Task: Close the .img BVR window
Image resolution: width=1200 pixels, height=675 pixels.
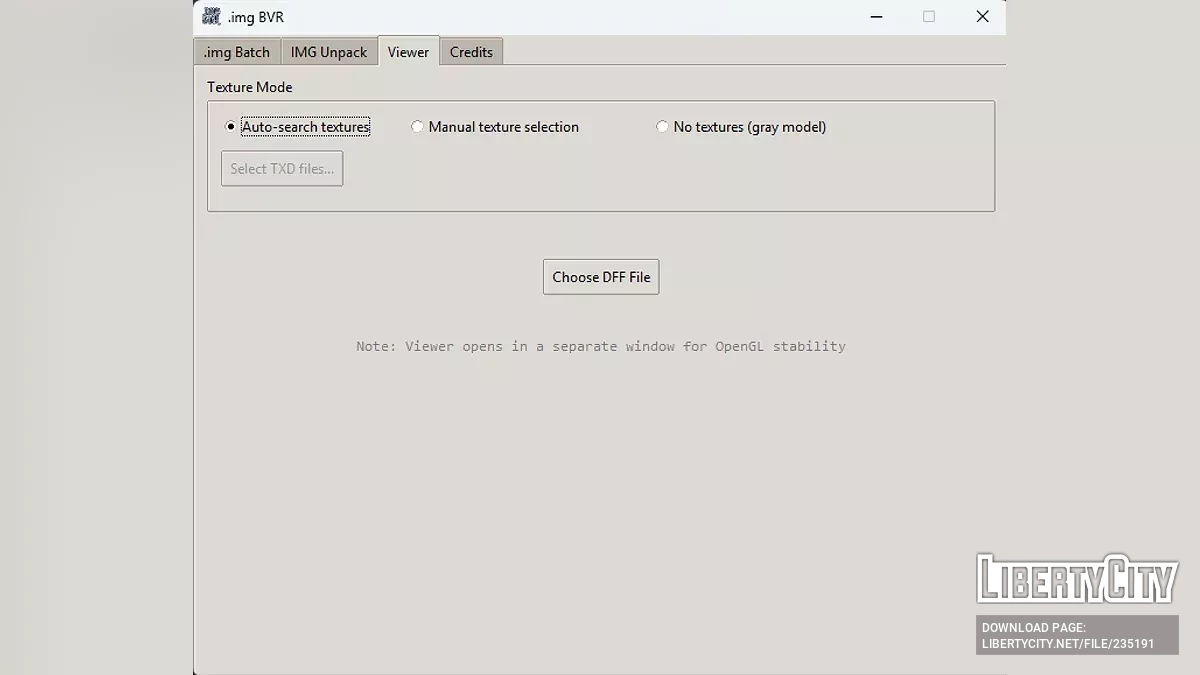Action: pos(982,17)
